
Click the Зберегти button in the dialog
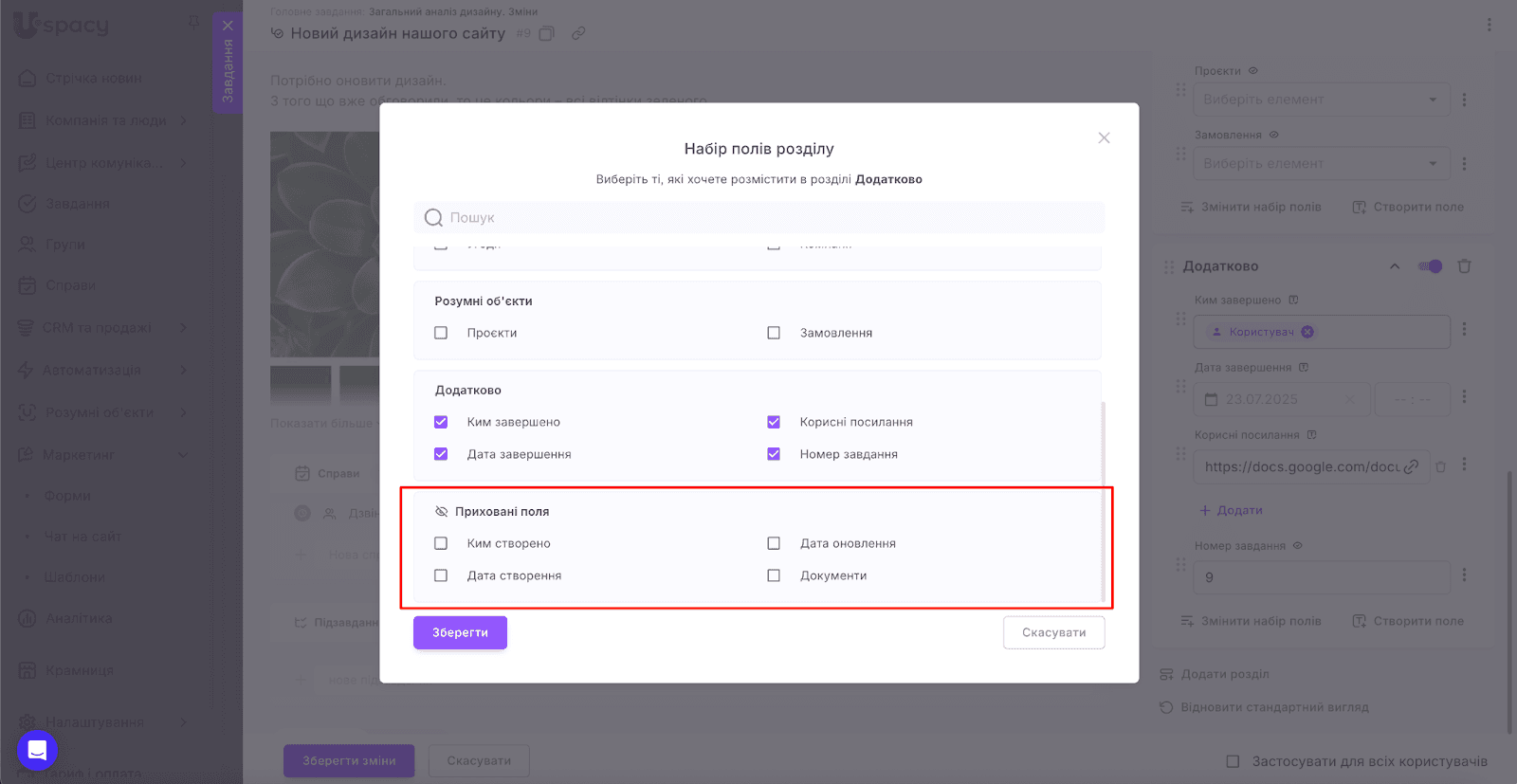click(x=460, y=632)
